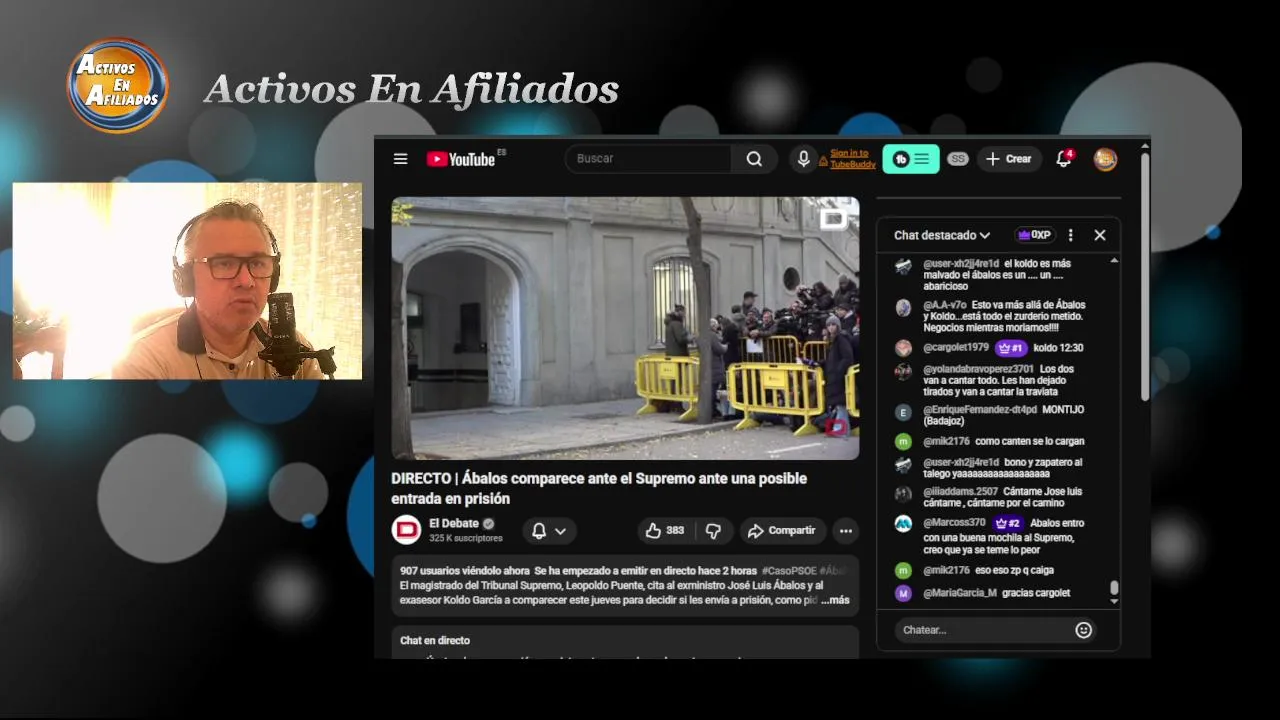Open @EnriqueFernandez-dt4pd avatar

coord(903,412)
